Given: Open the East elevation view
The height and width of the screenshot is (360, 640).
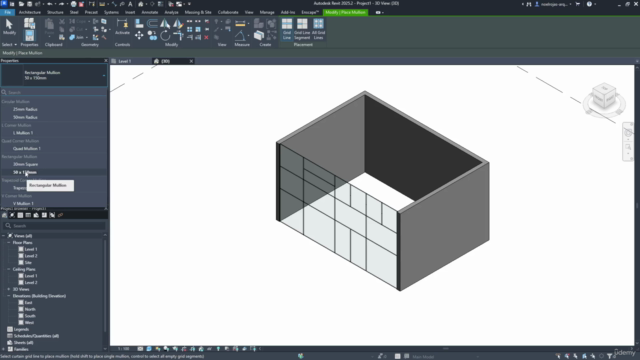Looking at the screenshot, I should pyautogui.click(x=28, y=302).
